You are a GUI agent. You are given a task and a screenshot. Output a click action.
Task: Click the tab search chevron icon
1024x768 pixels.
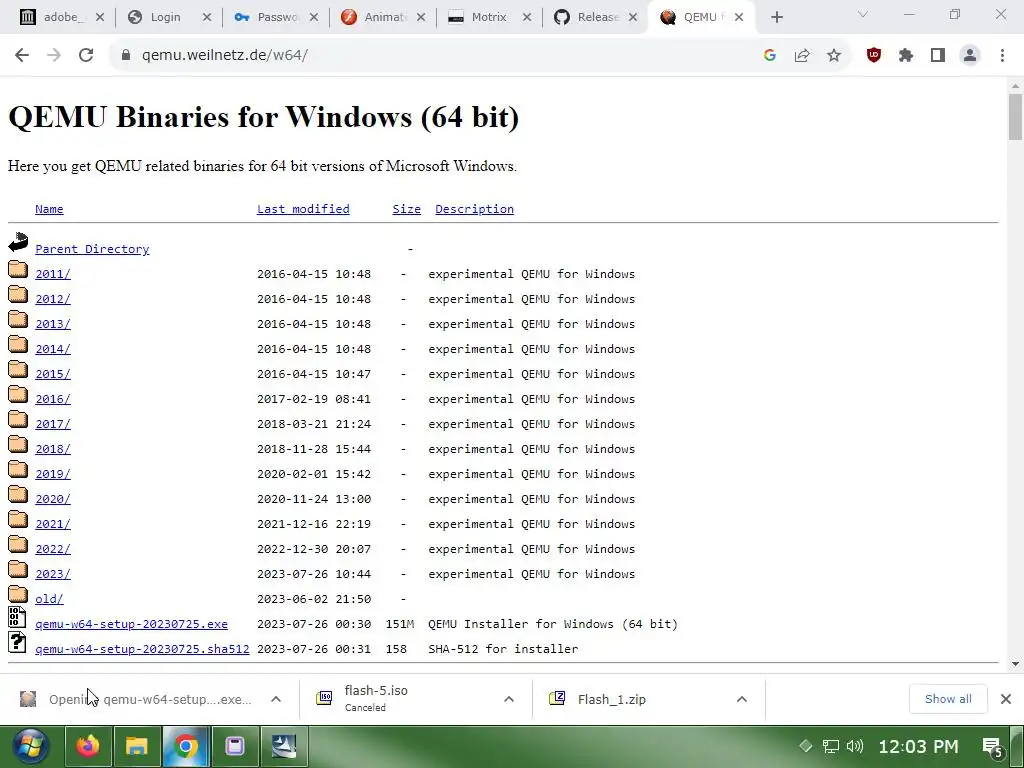coord(863,14)
